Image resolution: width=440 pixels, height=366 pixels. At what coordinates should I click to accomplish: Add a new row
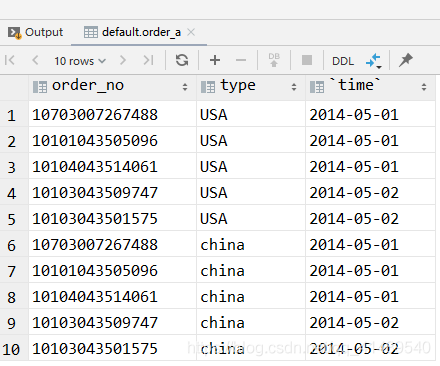click(215, 60)
